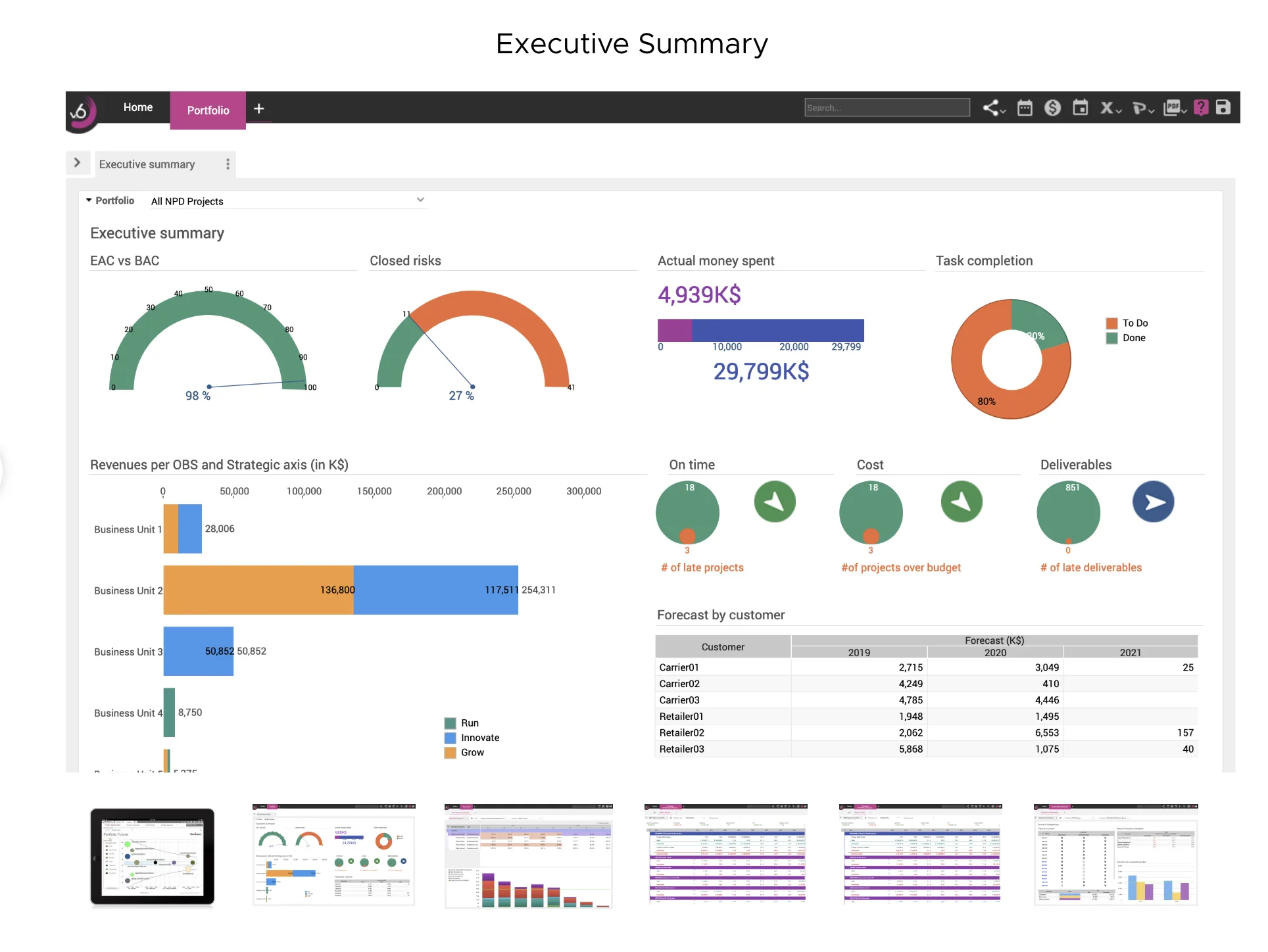This screenshot has width=1268, height=952.
Task: Click the pink help question icon
Action: click(1201, 108)
